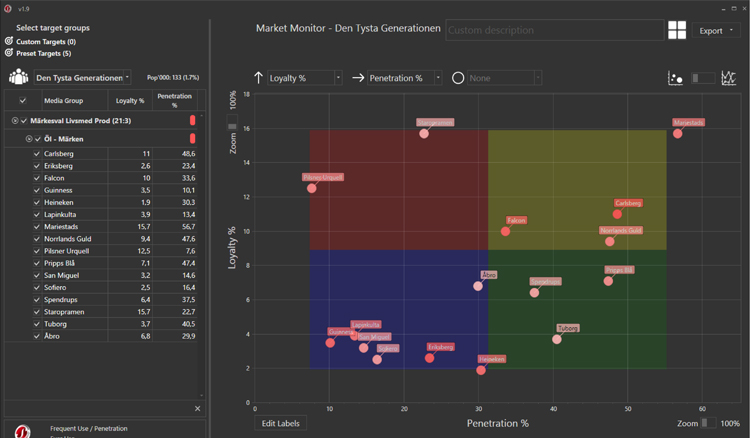The width and height of the screenshot is (750, 438).
Task: Collapse the Öl - Märken group
Action: 29,138
